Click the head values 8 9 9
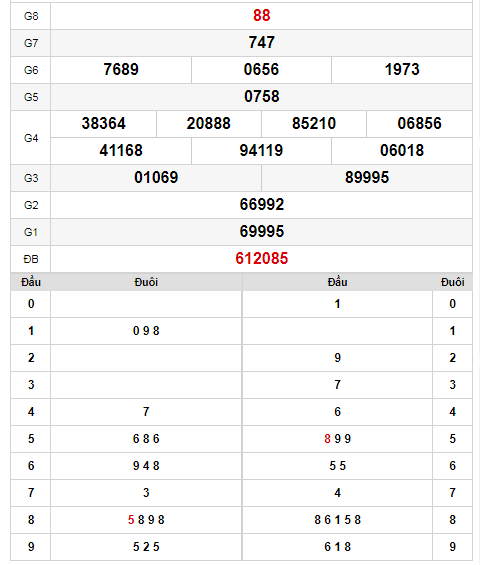This screenshot has height=565, width=480. pos(337,439)
